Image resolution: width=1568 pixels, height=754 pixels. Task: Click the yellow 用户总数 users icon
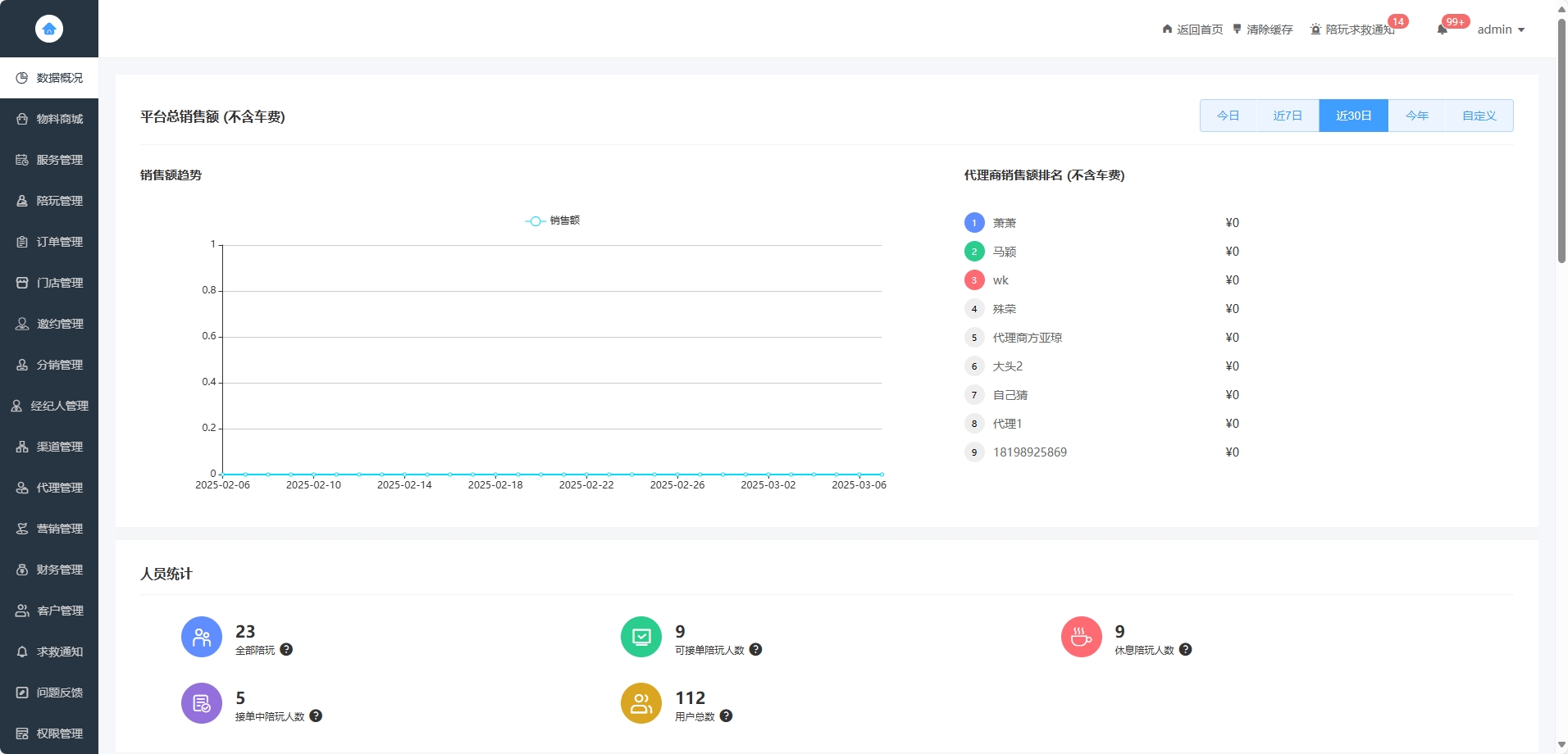(641, 703)
